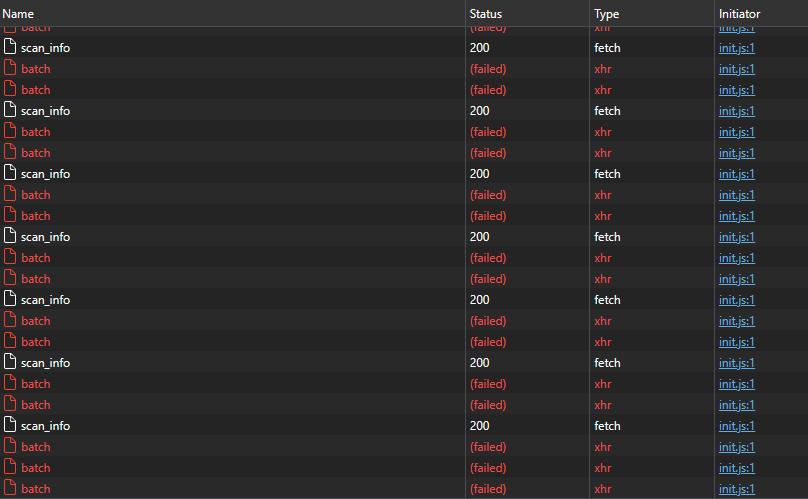Click the (failed) status of the last batch row

pyautogui.click(x=488, y=489)
